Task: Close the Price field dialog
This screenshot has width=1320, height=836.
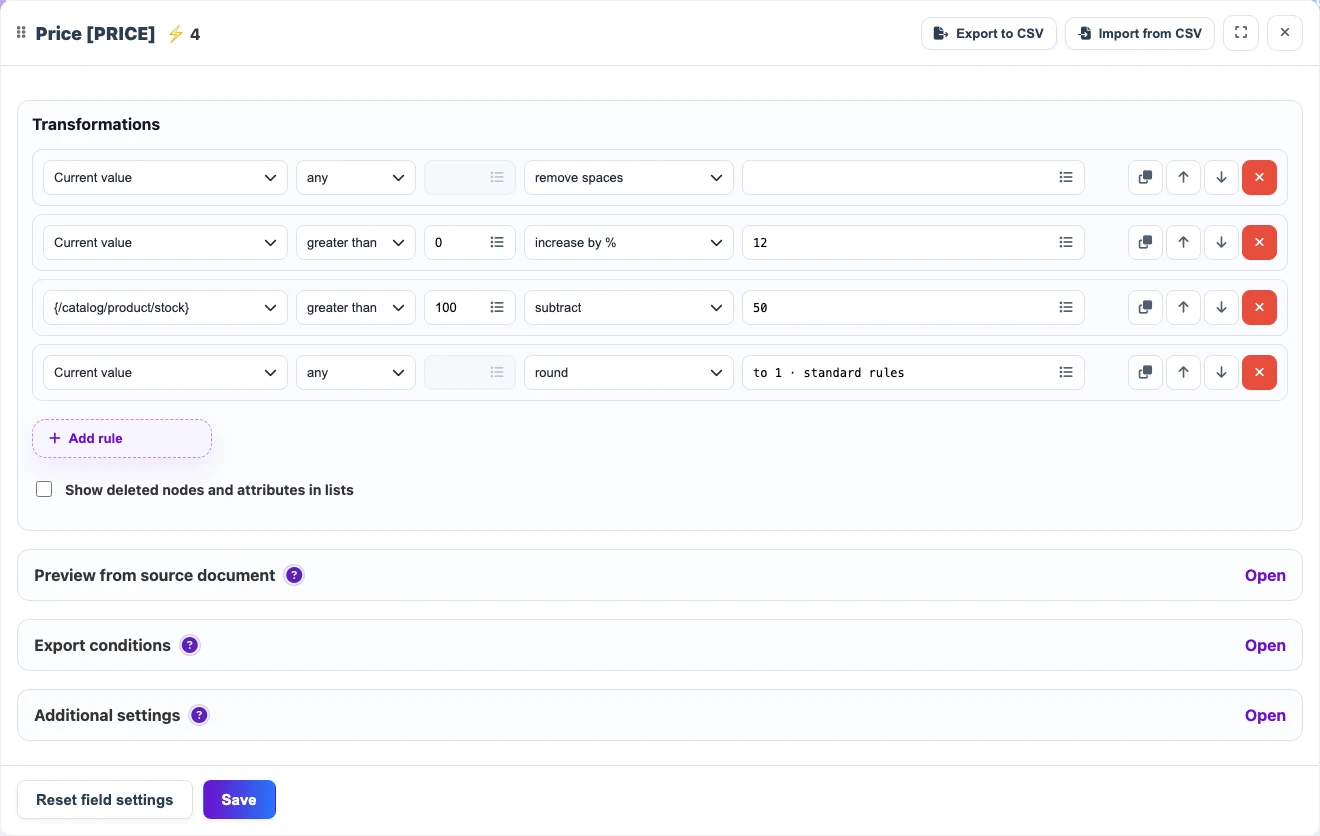Action: 1285,33
